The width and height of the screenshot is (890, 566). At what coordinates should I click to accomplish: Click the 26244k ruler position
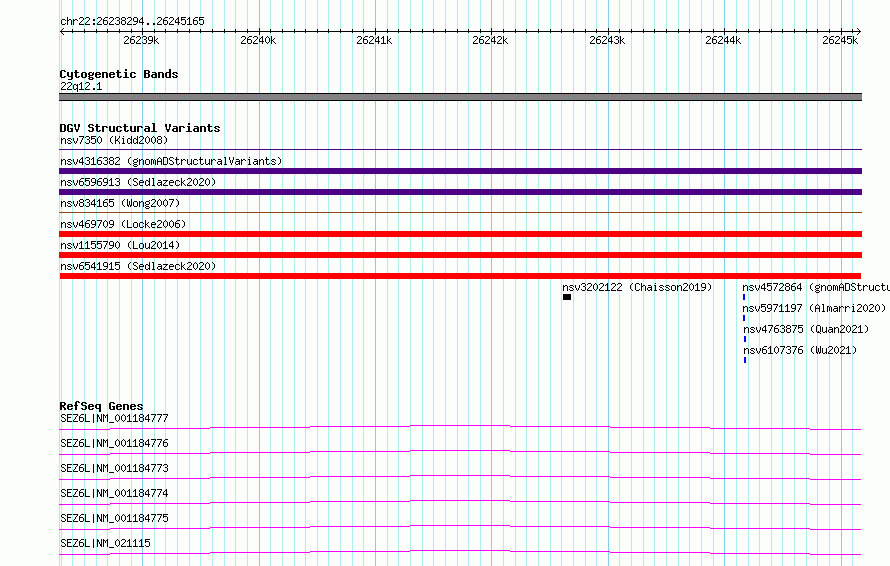pyautogui.click(x=723, y=40)
